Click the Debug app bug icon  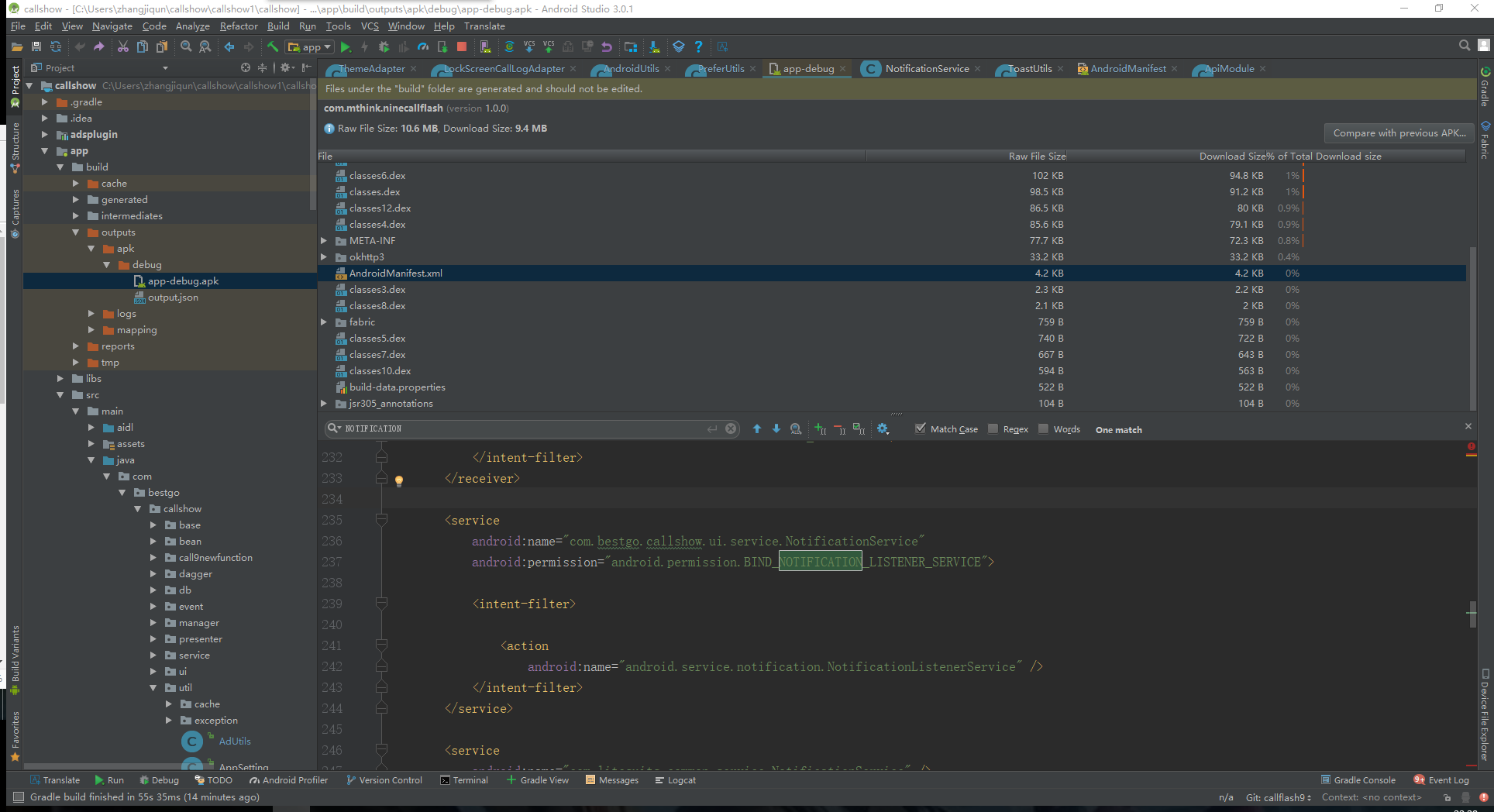point(384,47)
